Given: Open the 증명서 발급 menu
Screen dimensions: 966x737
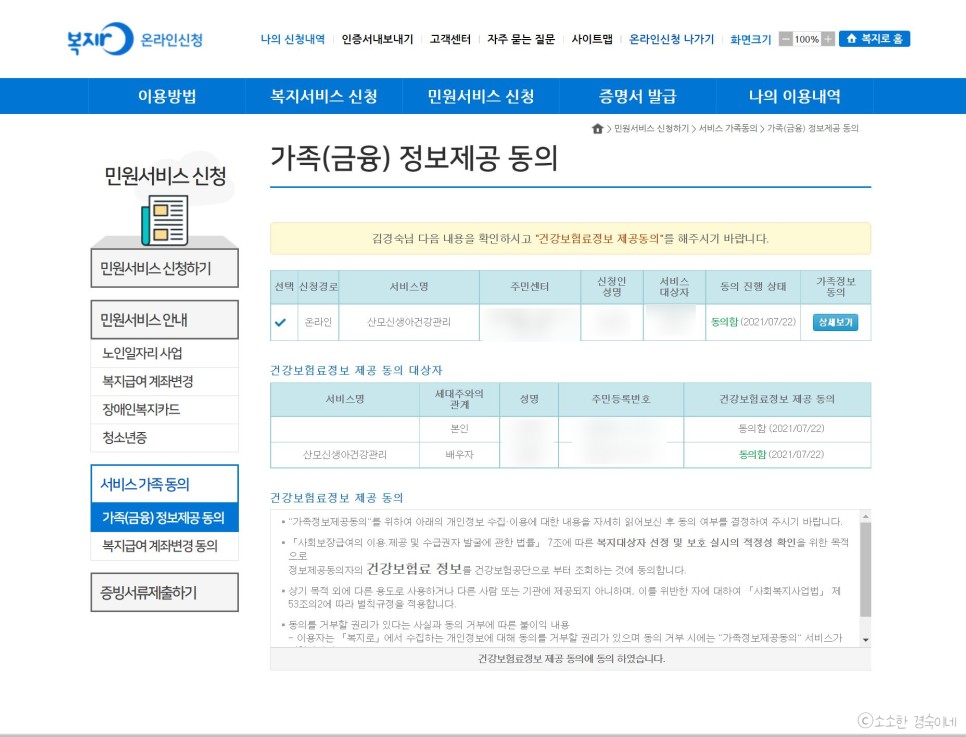Looking at the screenshot, I should (638, 96).
